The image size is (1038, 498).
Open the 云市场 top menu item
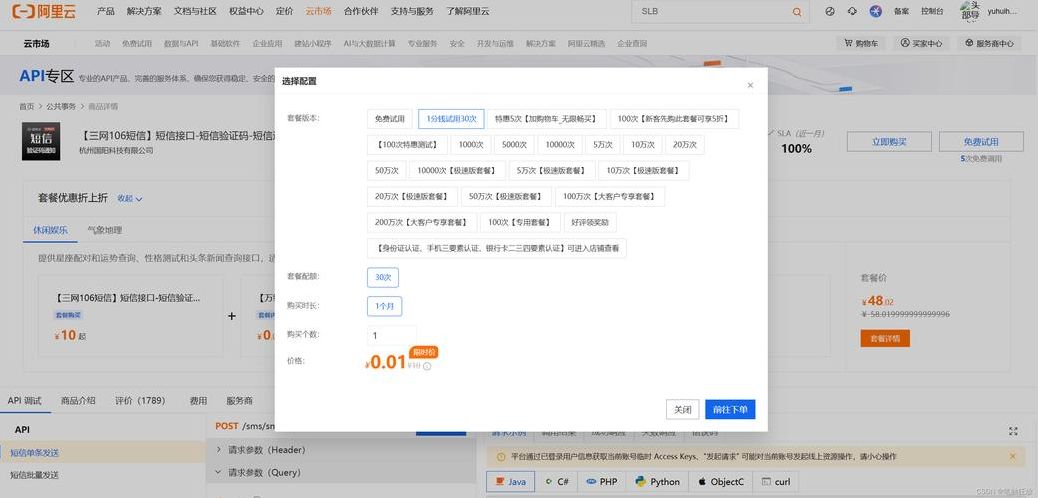(318, 11)
